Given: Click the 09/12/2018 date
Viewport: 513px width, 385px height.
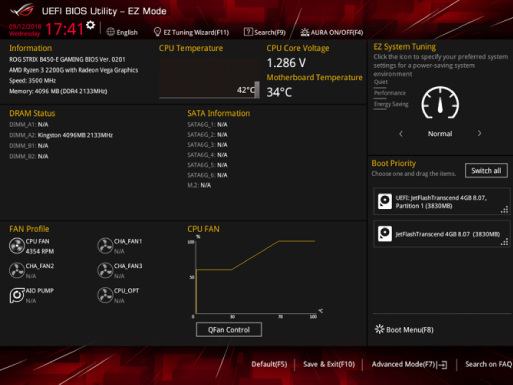Looking at the screenshot, I should point(25,27).
